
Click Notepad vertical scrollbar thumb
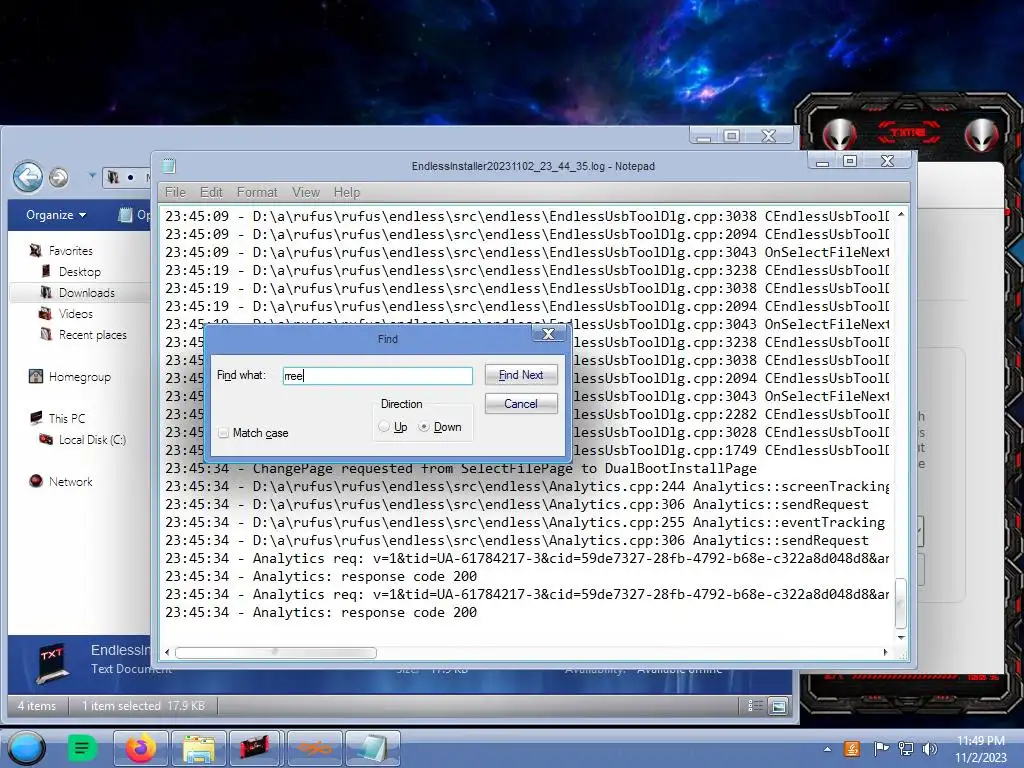click(x=901, y=603)
